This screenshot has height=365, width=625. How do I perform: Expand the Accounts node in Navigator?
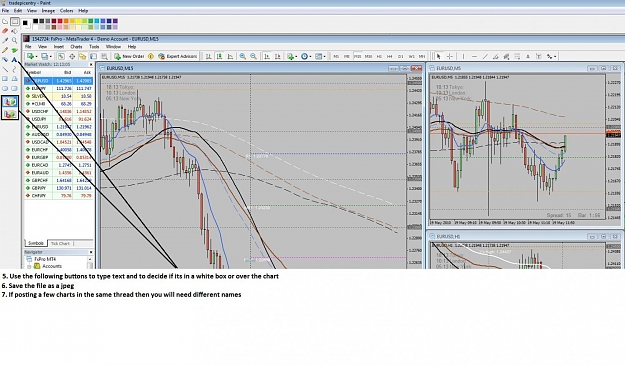coord(29,267)
